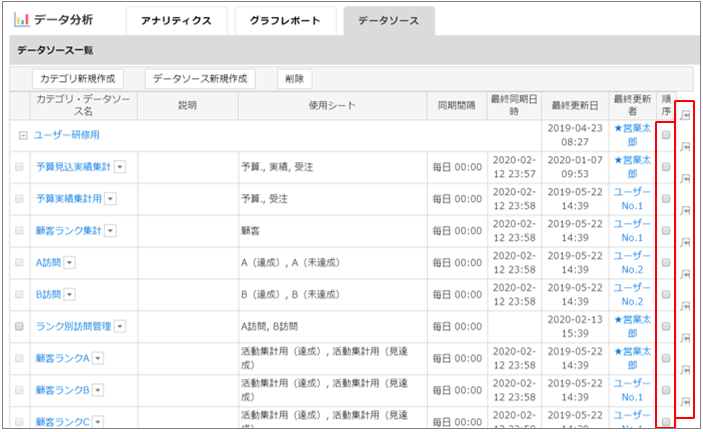Check the 順序 checkbox in the ユーザー研修用 row
Viewport: 703px width, 432px height.
666,135
